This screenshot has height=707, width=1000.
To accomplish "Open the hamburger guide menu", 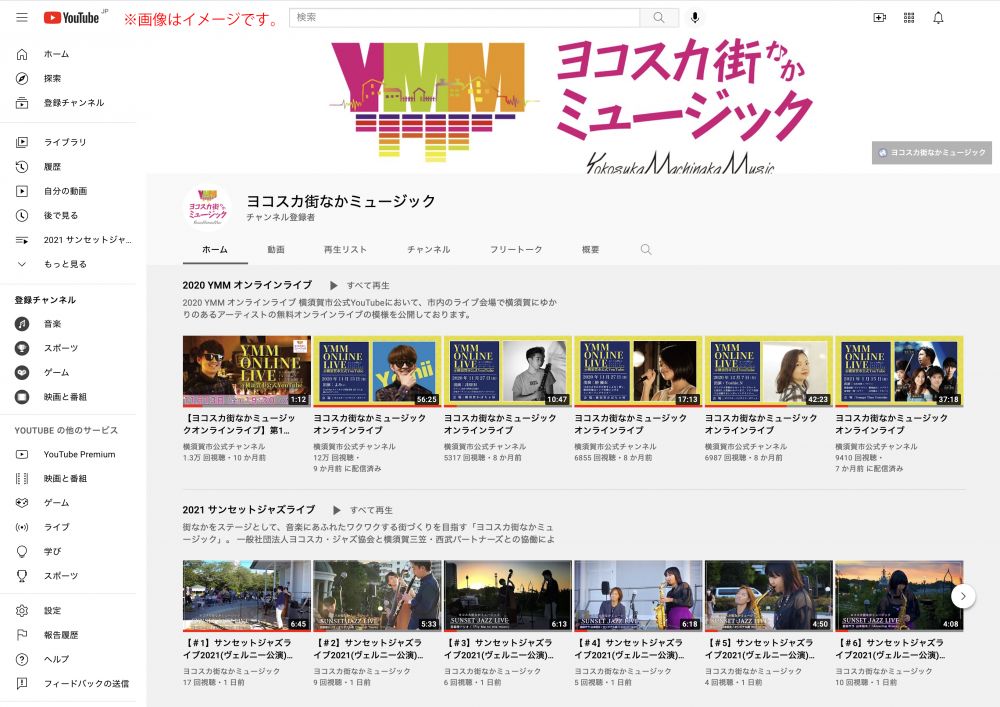I will [x=21, y=18].
